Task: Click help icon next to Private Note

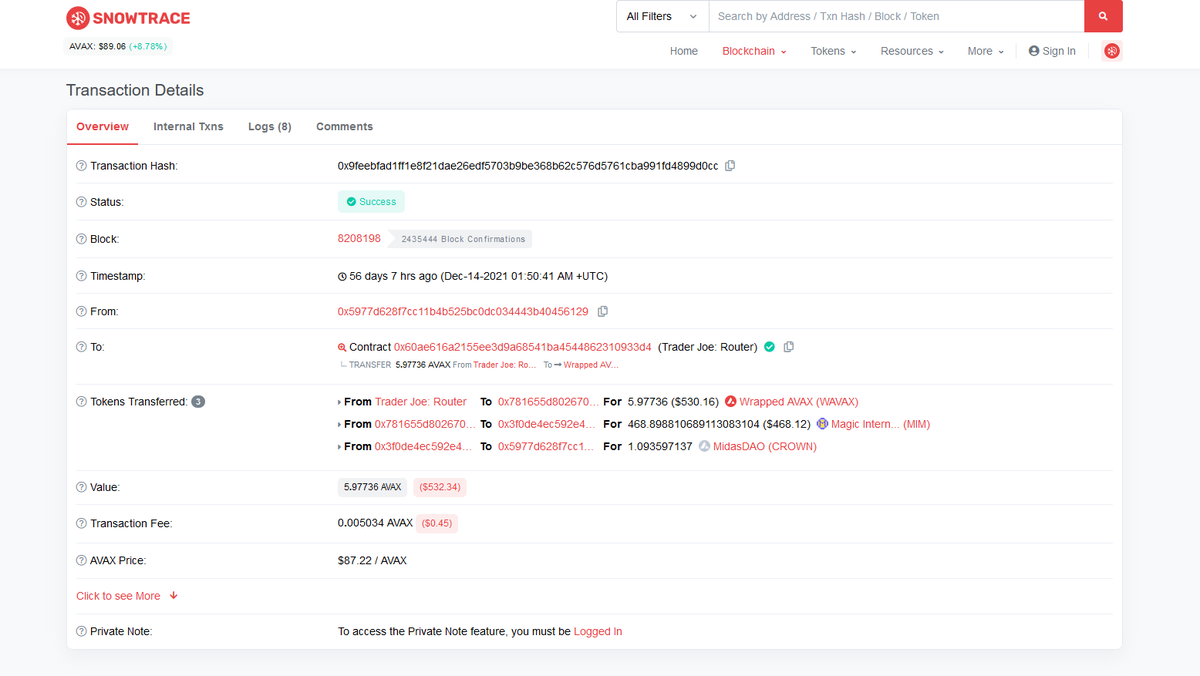Action: [x=81, y=632]
